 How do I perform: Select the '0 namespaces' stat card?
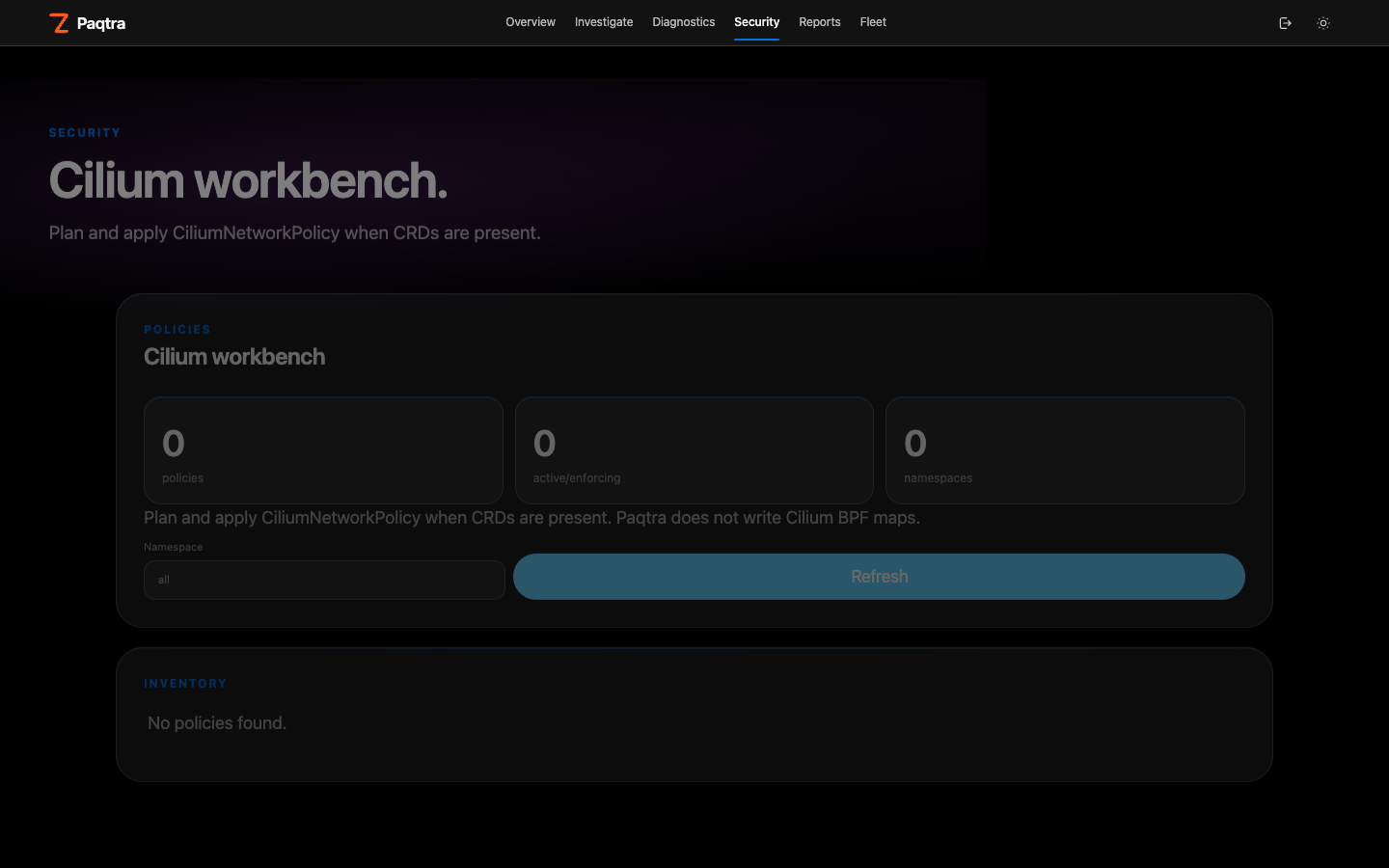click(1065, 450)
